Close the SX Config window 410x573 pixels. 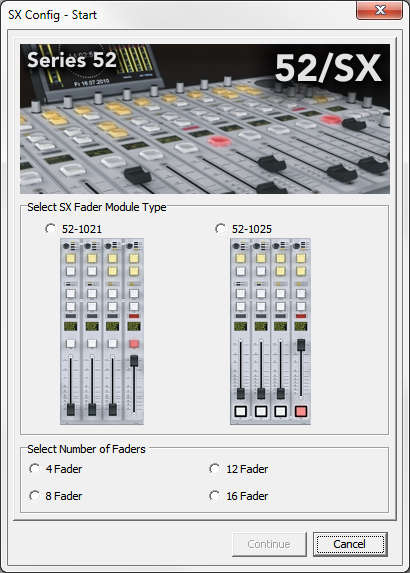click(x=379, y=10)
